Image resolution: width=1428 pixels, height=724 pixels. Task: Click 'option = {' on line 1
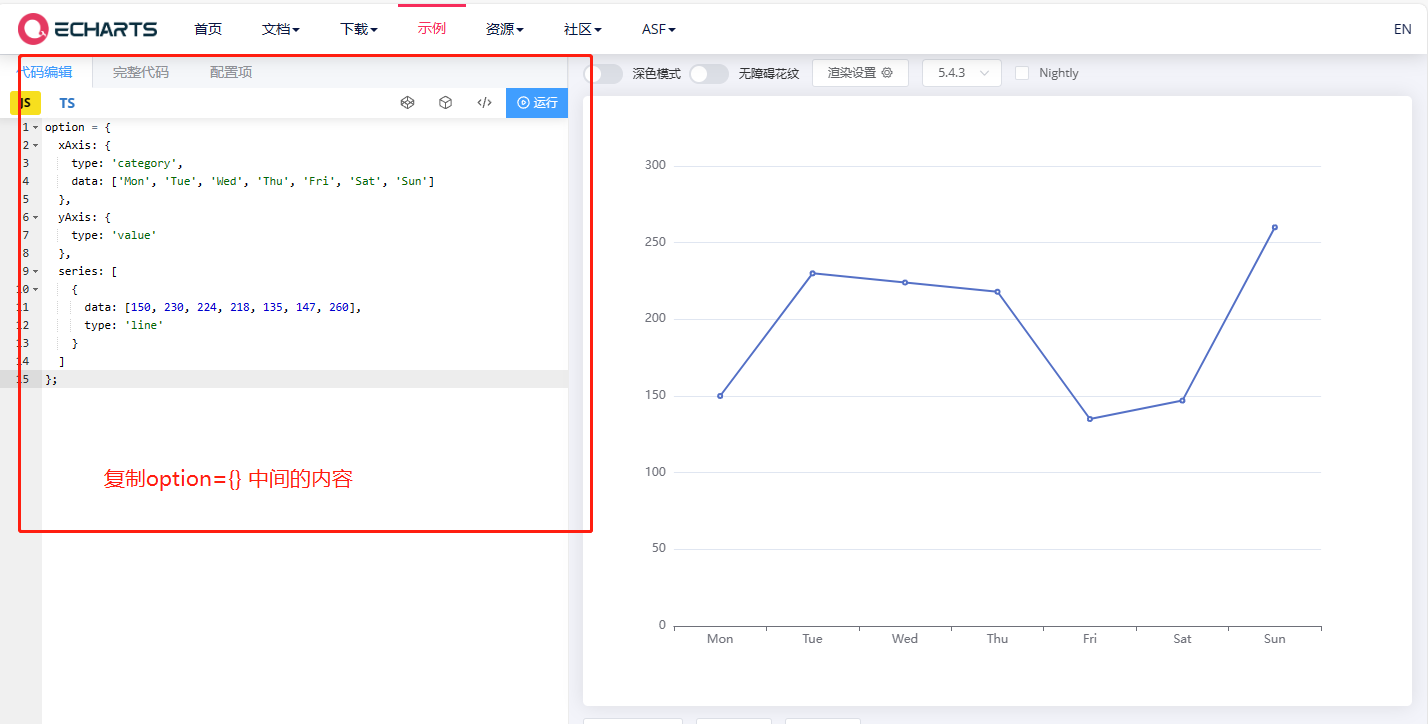78,127
